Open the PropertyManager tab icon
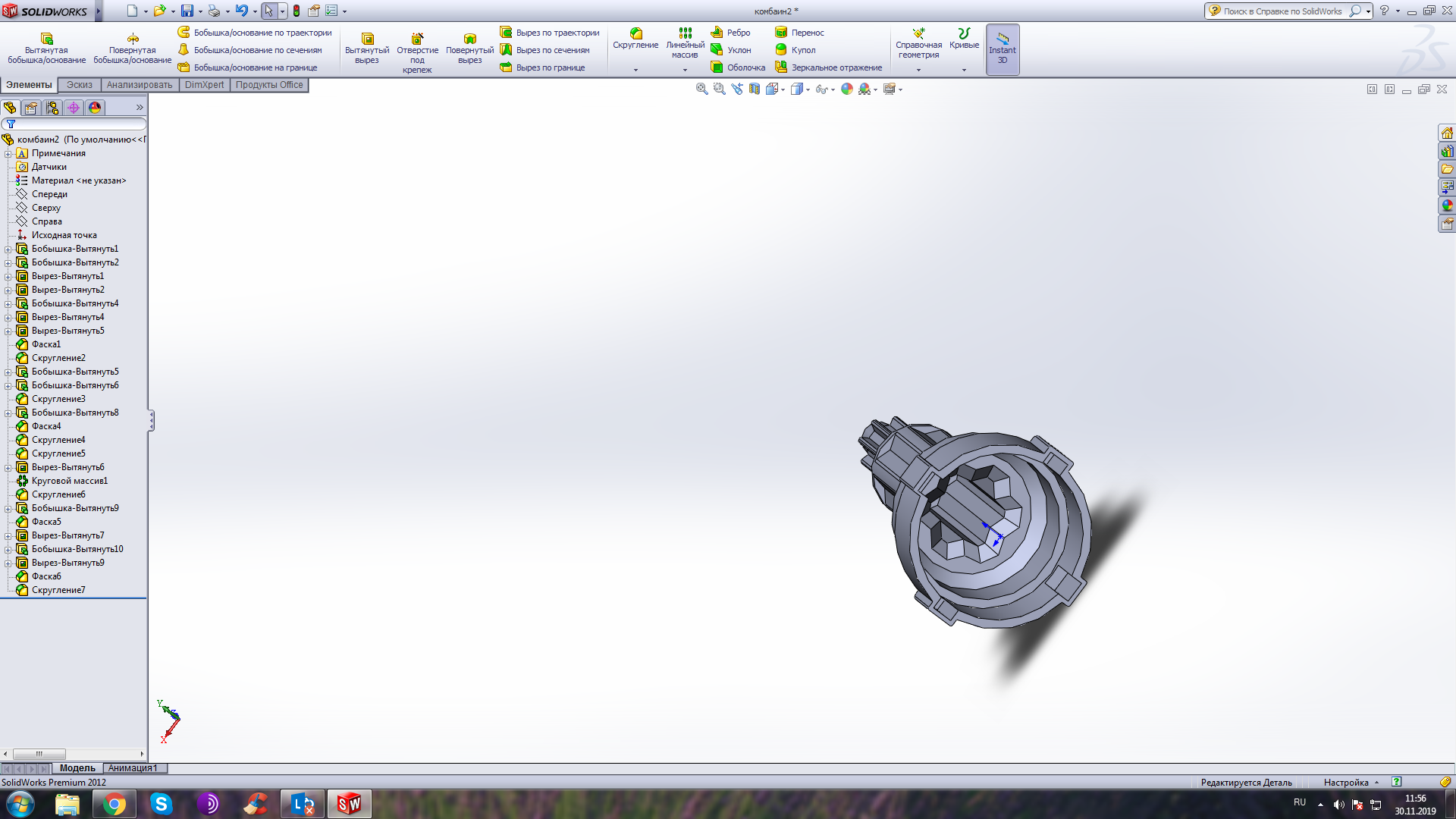Screen dimensions: 1456x819 click(31, 108)
